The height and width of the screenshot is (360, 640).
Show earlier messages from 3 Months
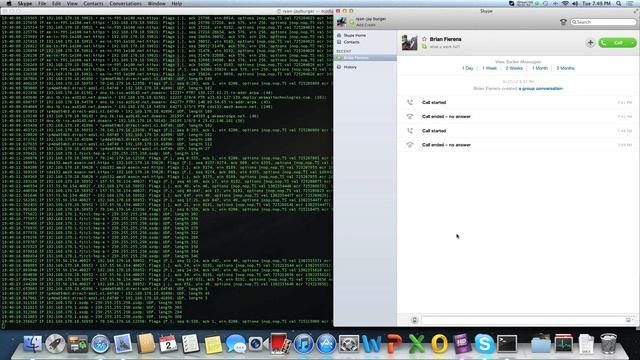point(565,68)
